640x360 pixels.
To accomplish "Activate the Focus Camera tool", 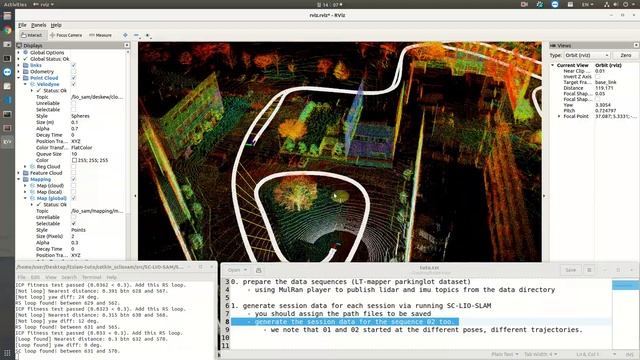I will 66,35.
